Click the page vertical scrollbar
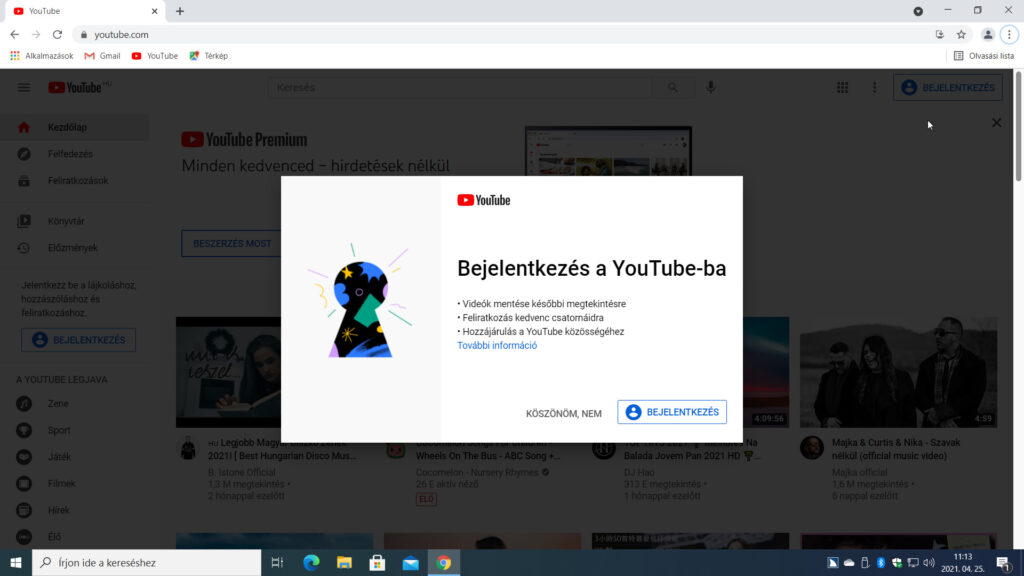 (1019, 127)
